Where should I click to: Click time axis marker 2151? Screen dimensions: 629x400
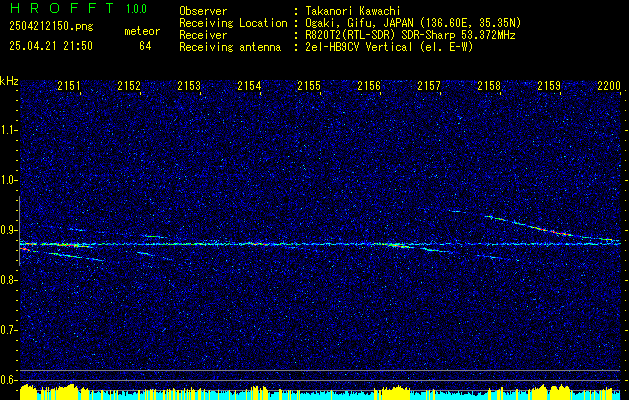coord(69,86)
